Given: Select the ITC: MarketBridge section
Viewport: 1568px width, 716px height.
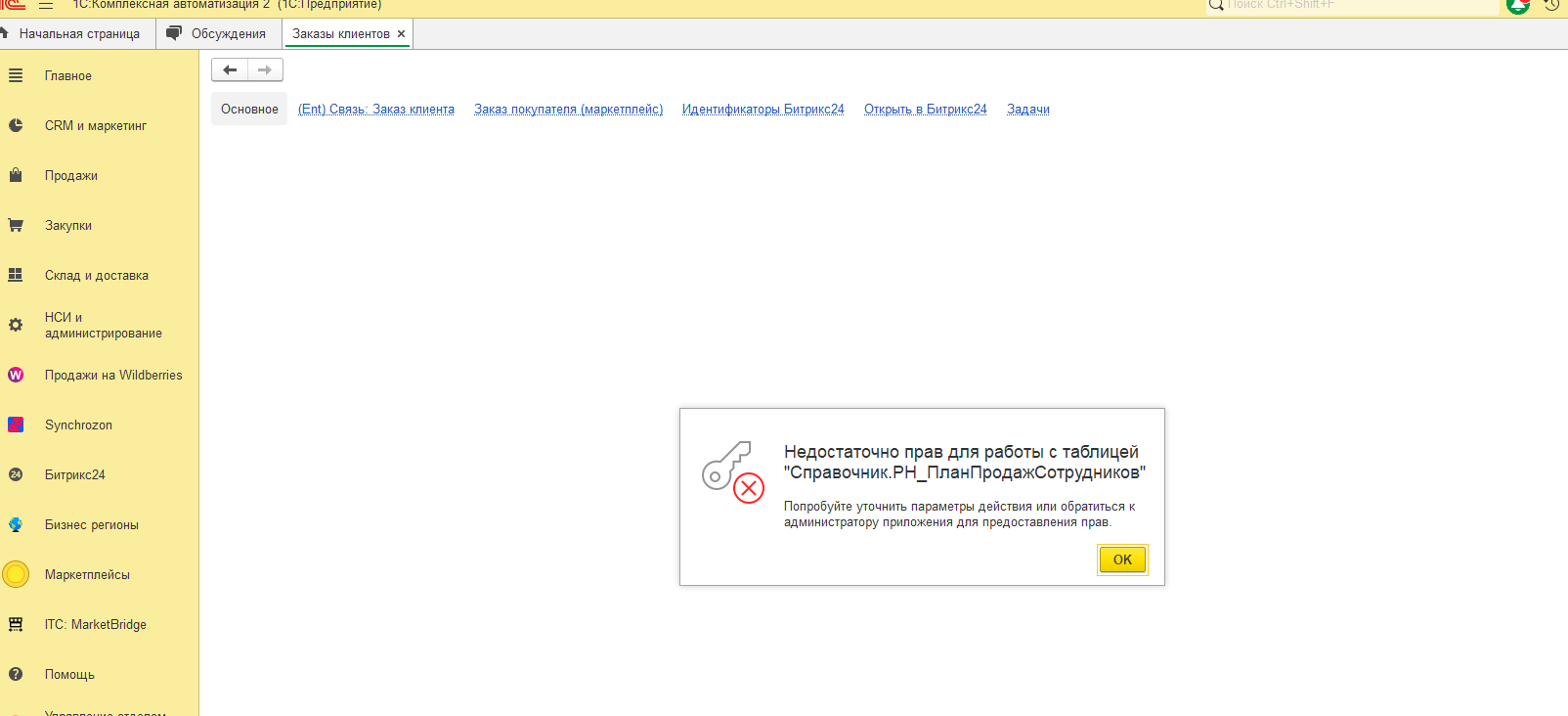Looking at the screenshot, I should (96, 624).
